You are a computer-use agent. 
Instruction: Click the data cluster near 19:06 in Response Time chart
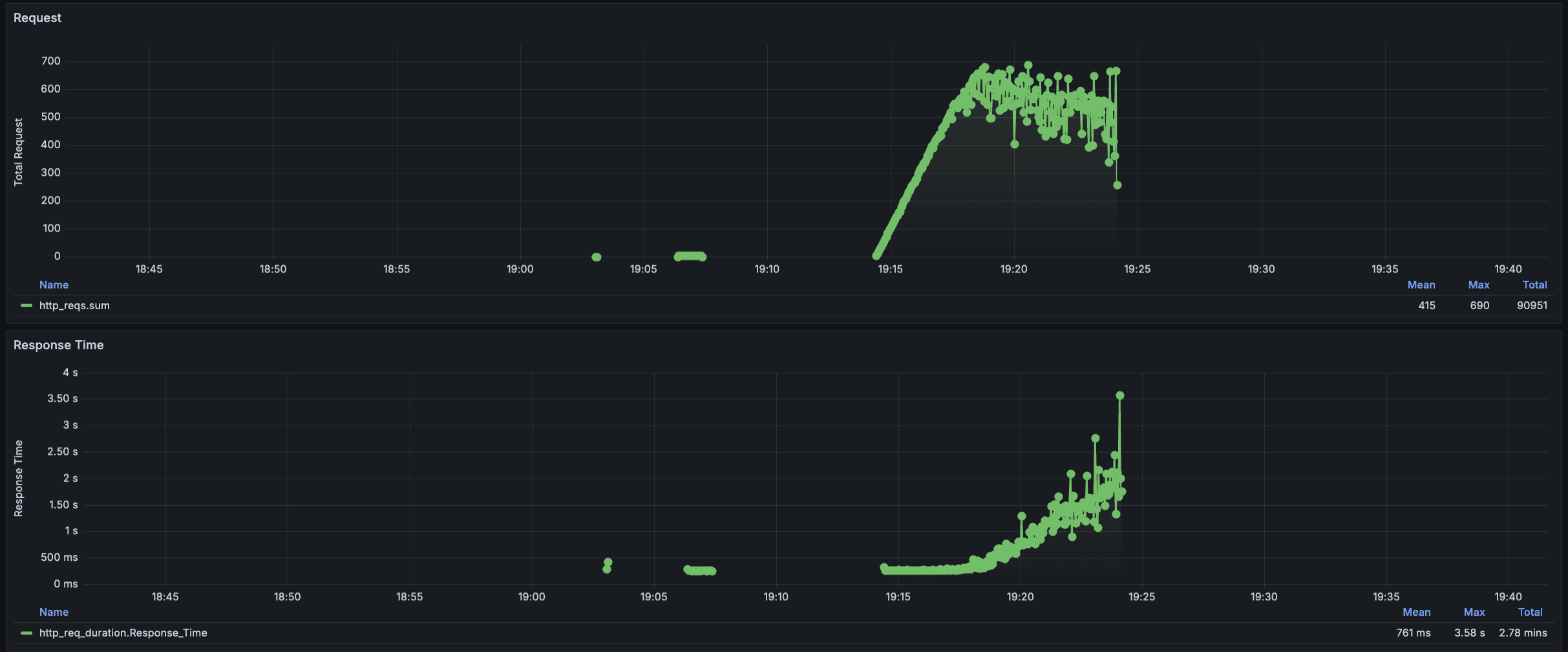pyautogui.click(x=700, y=570)
